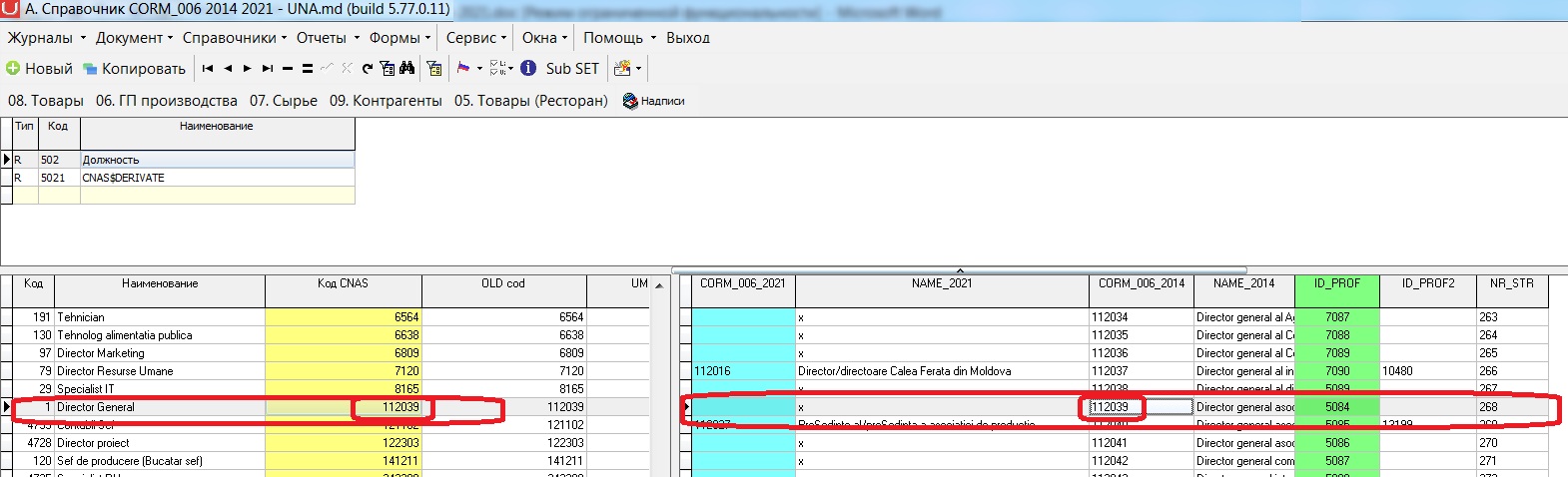The height and width of the screenshot is (477, 1568).
Task: Click the Код CNAS column header
Action: pos(343,283)
